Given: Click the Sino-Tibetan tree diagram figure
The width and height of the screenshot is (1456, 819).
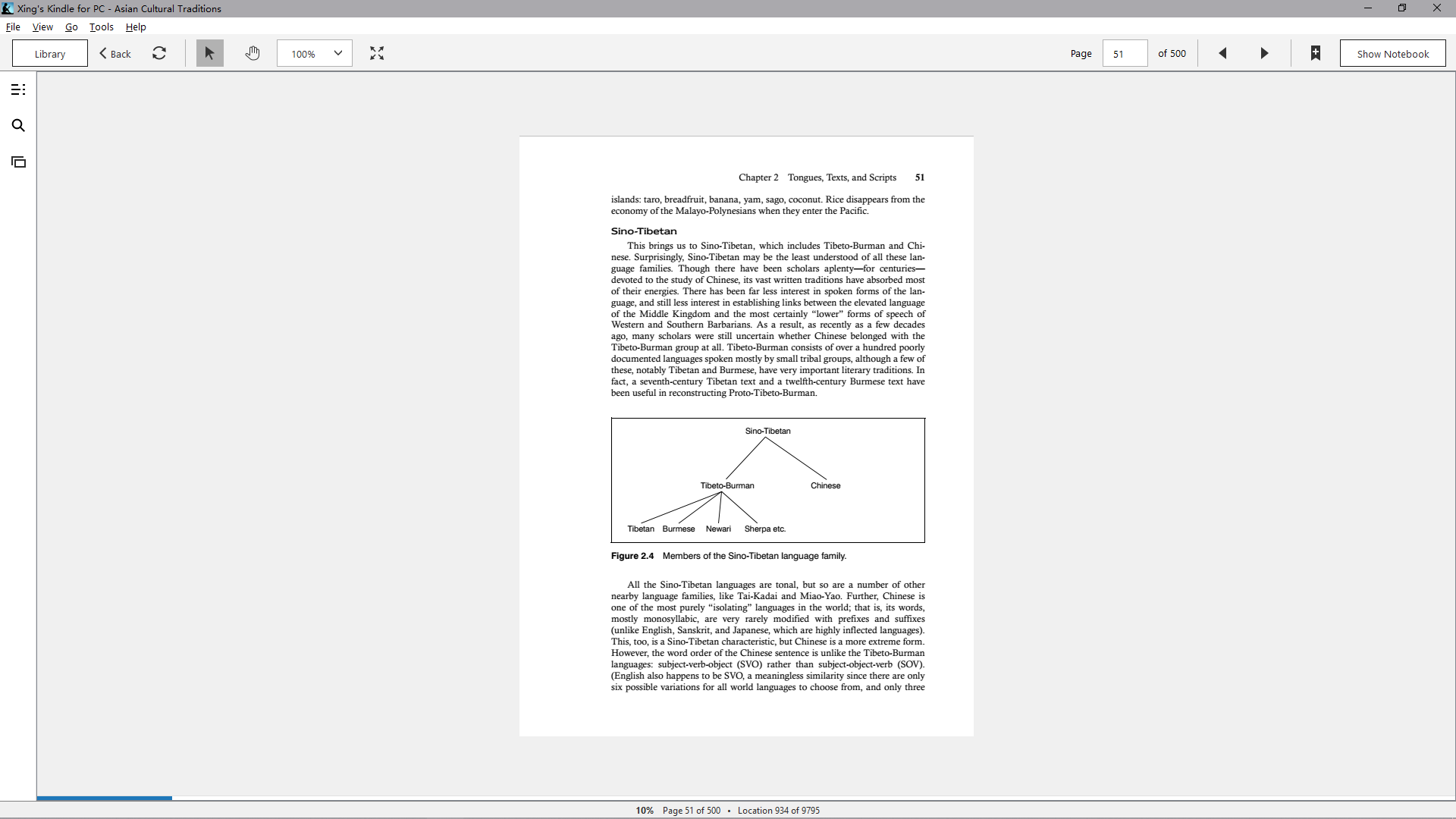Looking at the screenshot, I should coord(767,480).
